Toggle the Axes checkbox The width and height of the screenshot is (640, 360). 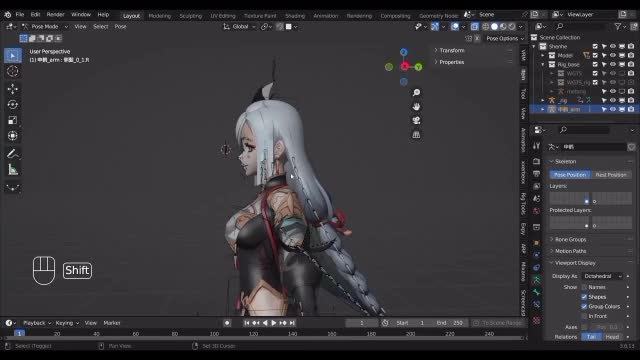tap(584, 327)
